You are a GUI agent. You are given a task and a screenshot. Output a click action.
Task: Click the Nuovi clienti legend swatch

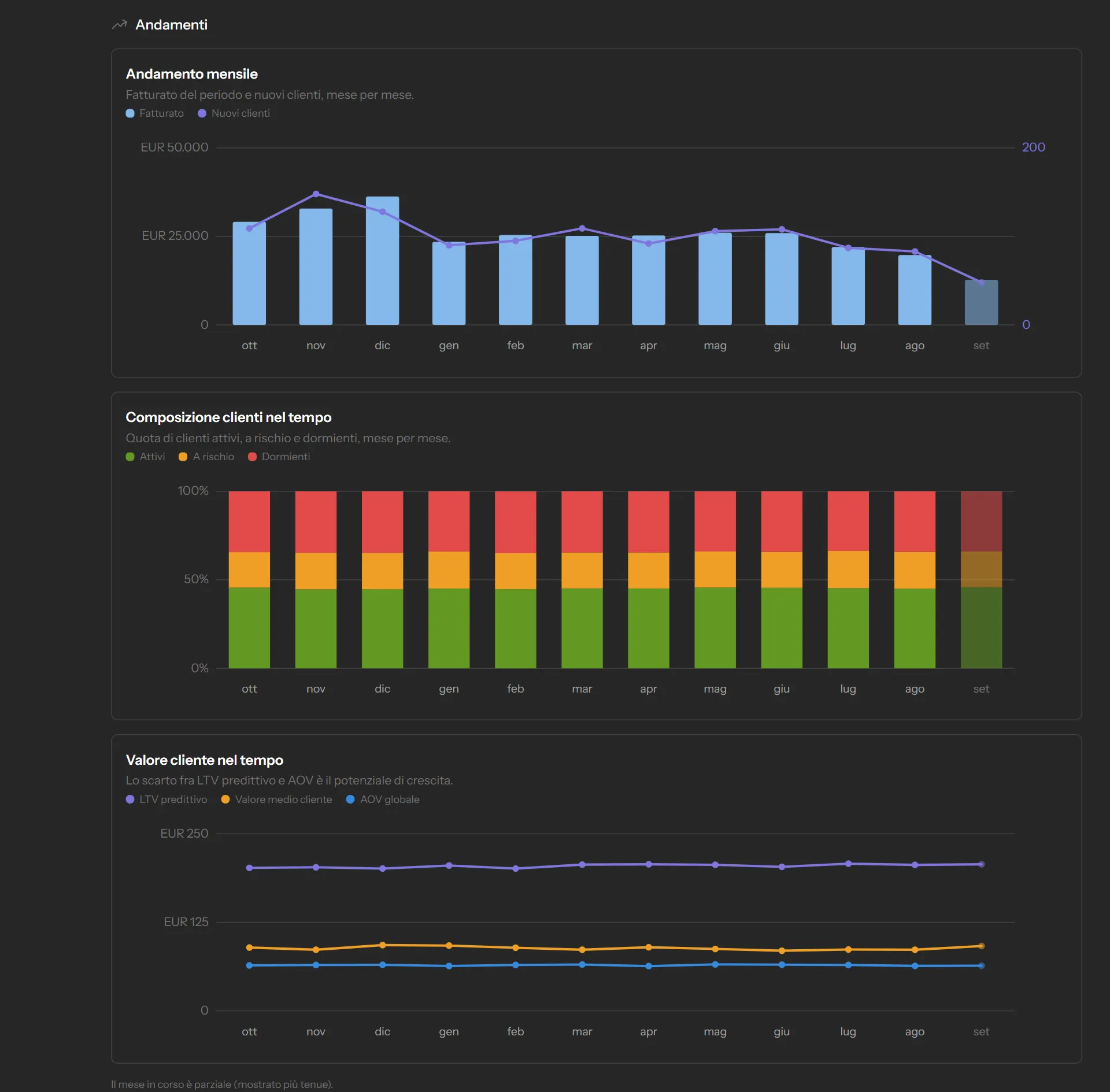pyautogui.click(x=202, y=113)
